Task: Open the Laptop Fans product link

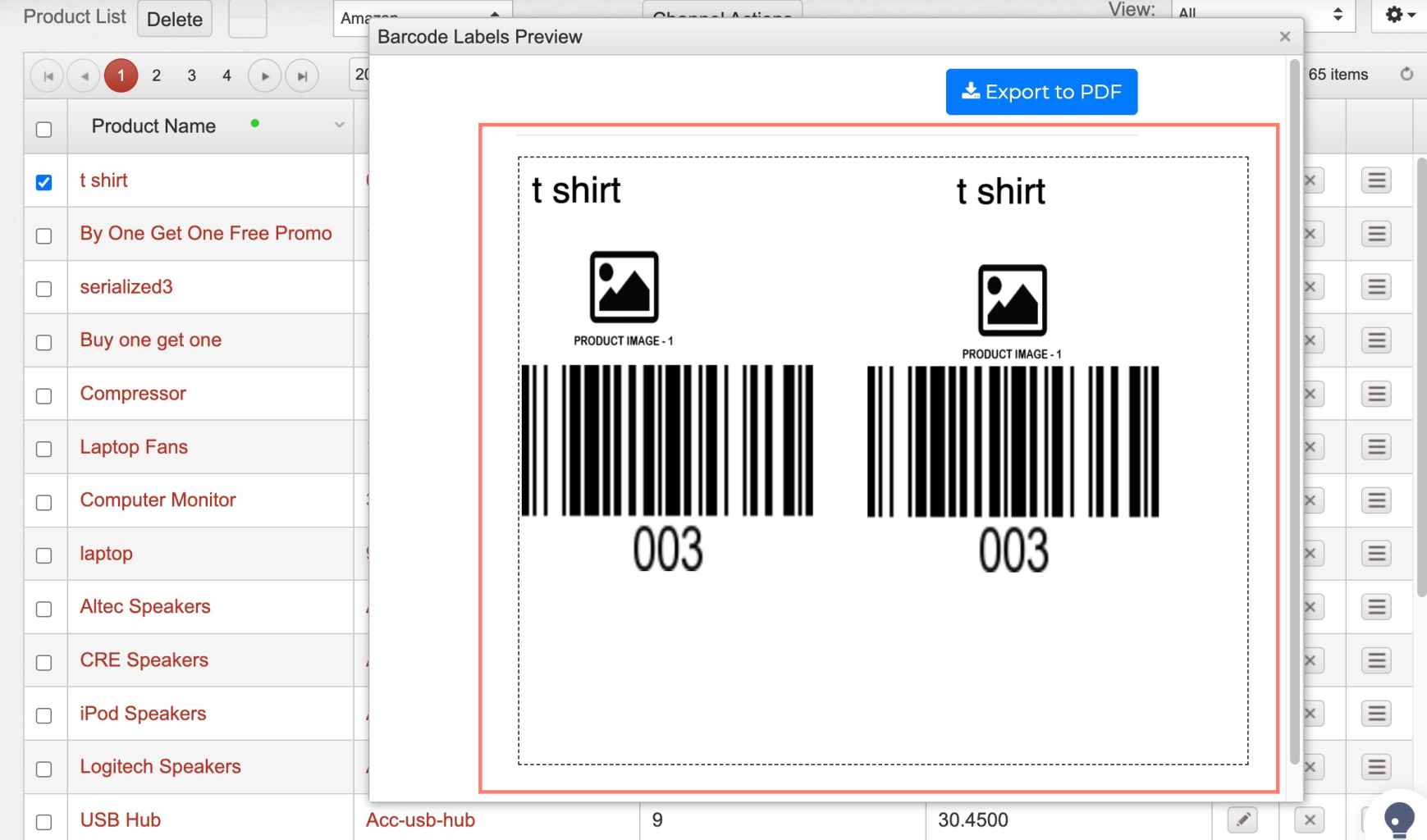Action: click(x=134, y=446)
